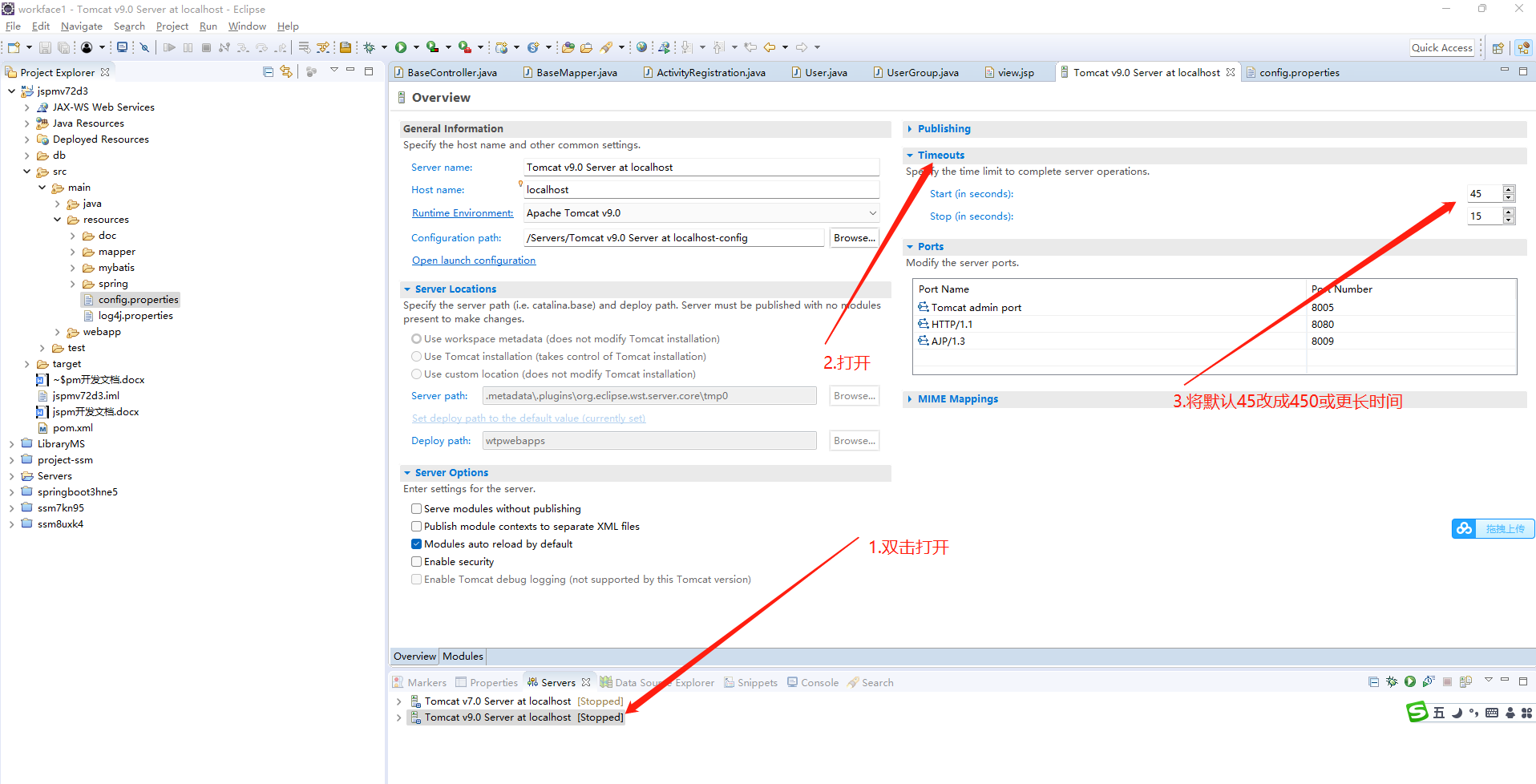1536x784 pixels.
Task: Collapse the Server Locations section
Action: [x=407, y=289]
